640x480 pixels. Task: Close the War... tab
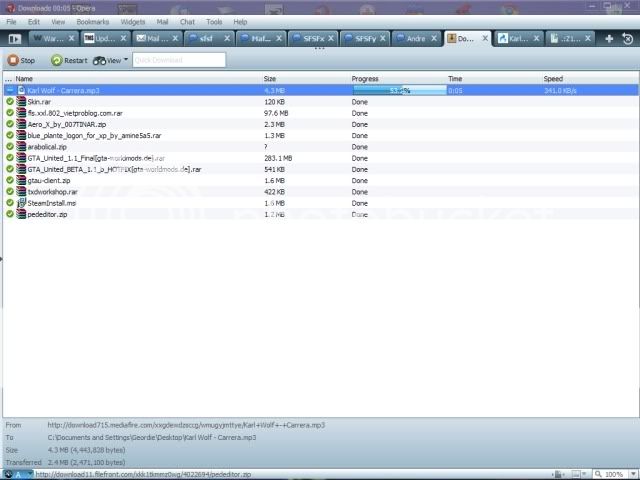71,38
